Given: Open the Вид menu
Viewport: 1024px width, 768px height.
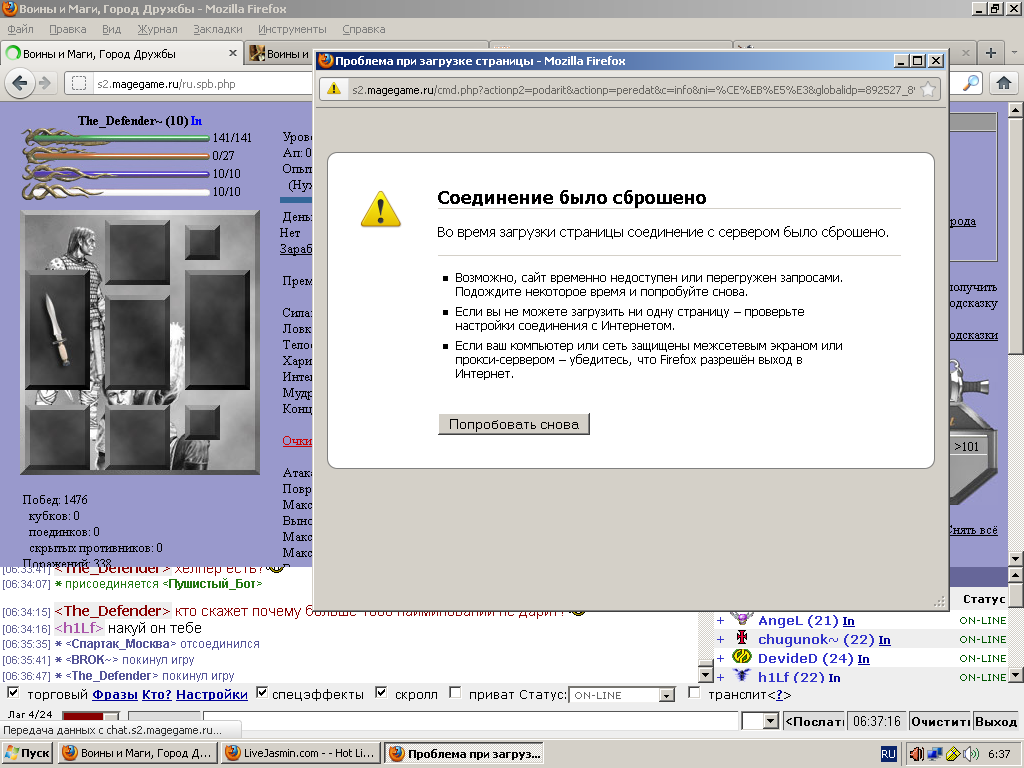Looking at the screenshot, I should pyautogui.click(x=112, y=29).
